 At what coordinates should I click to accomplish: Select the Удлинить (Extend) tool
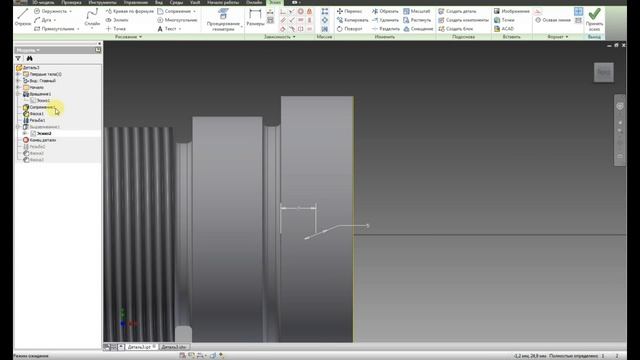(385, 20)
